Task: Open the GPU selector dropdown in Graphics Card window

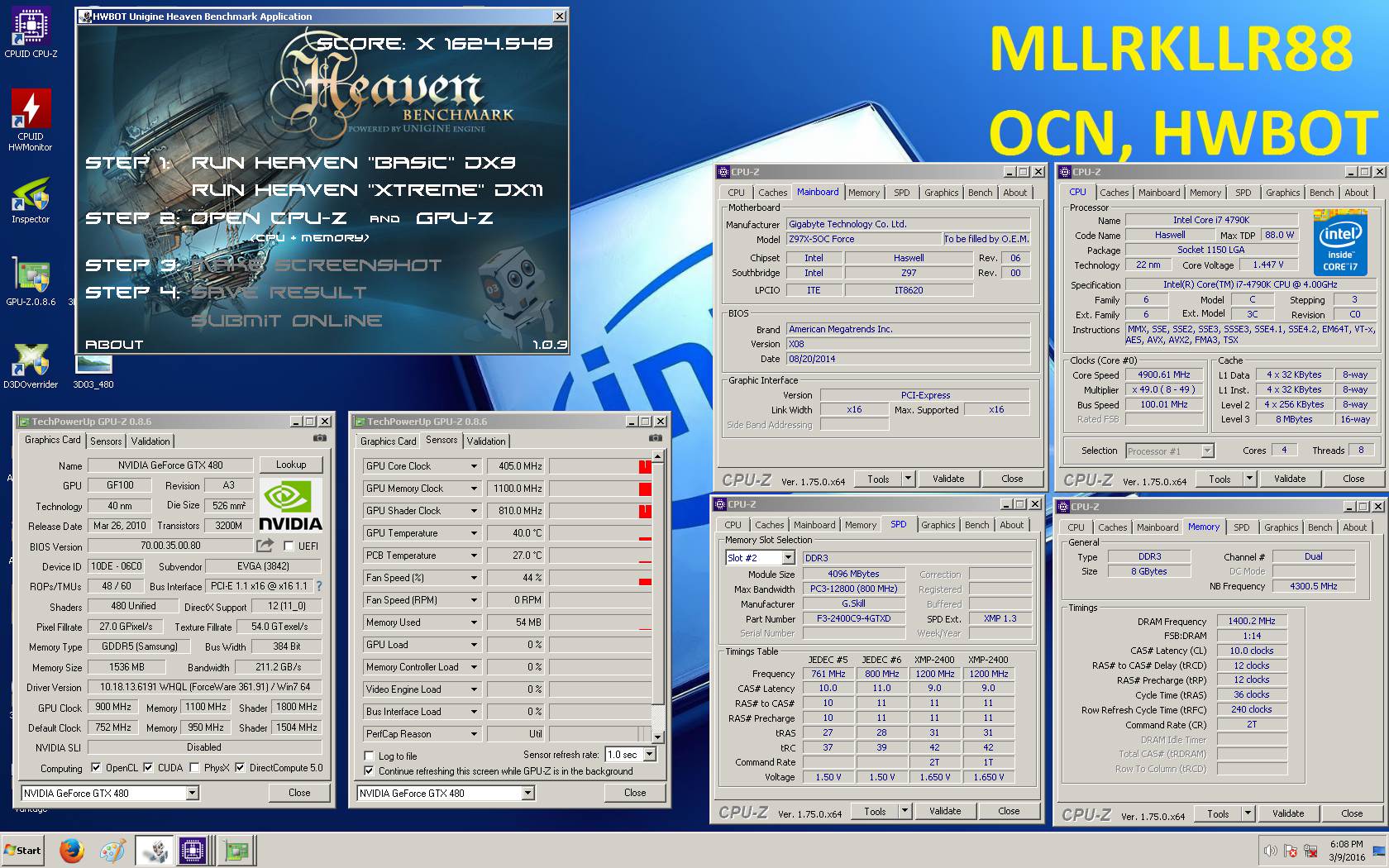Action: (x=192, y=793)
